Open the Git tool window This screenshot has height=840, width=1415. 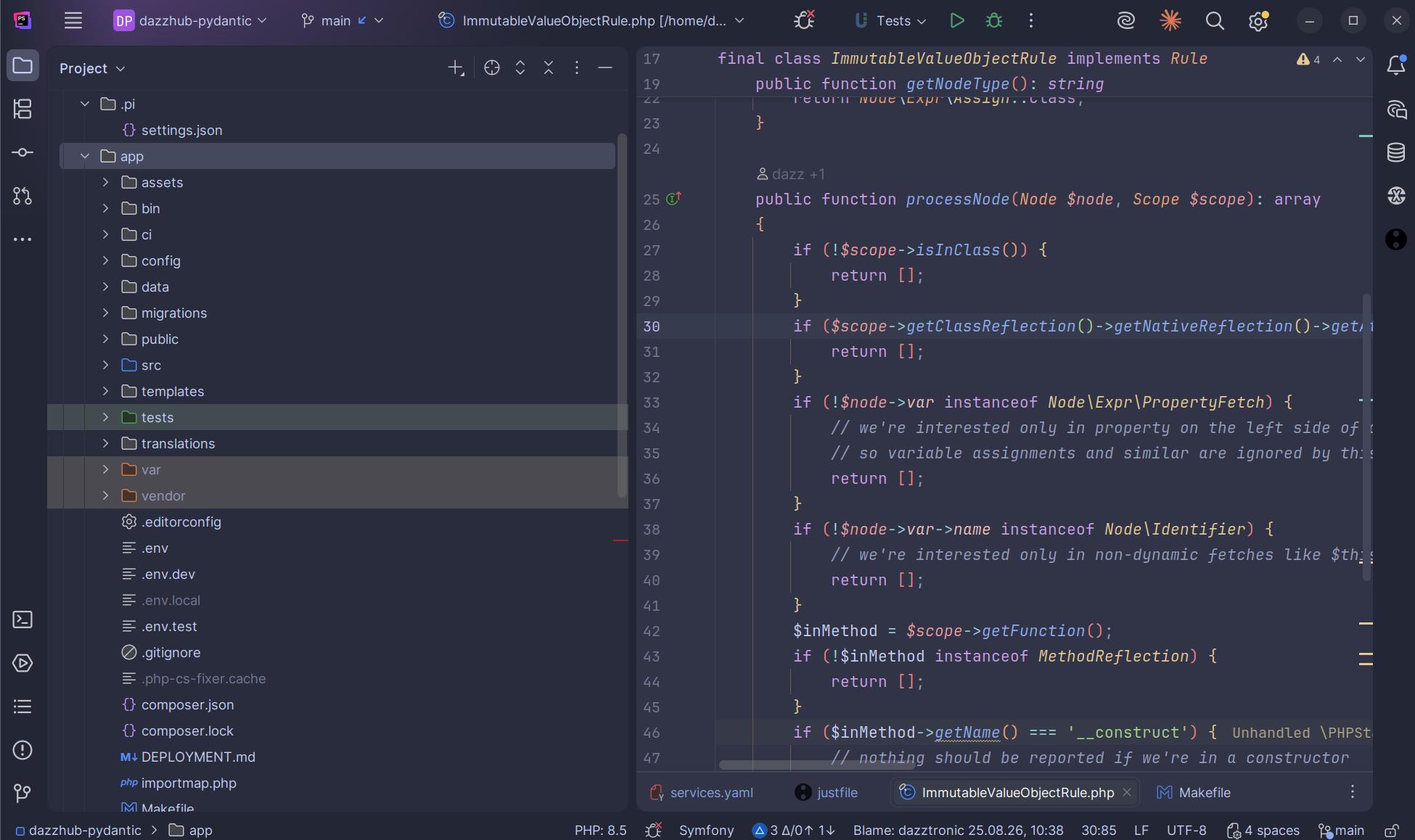point(22,794)
